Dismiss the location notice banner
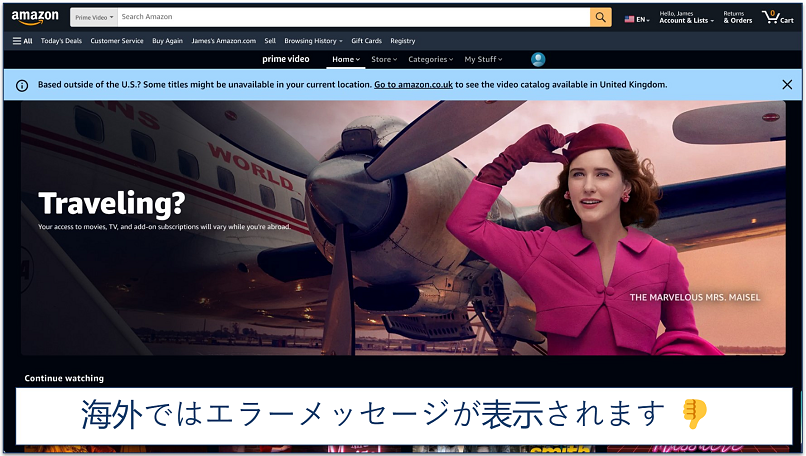The width and height of the screenshot is (806, 456). (x=787, y=85)
